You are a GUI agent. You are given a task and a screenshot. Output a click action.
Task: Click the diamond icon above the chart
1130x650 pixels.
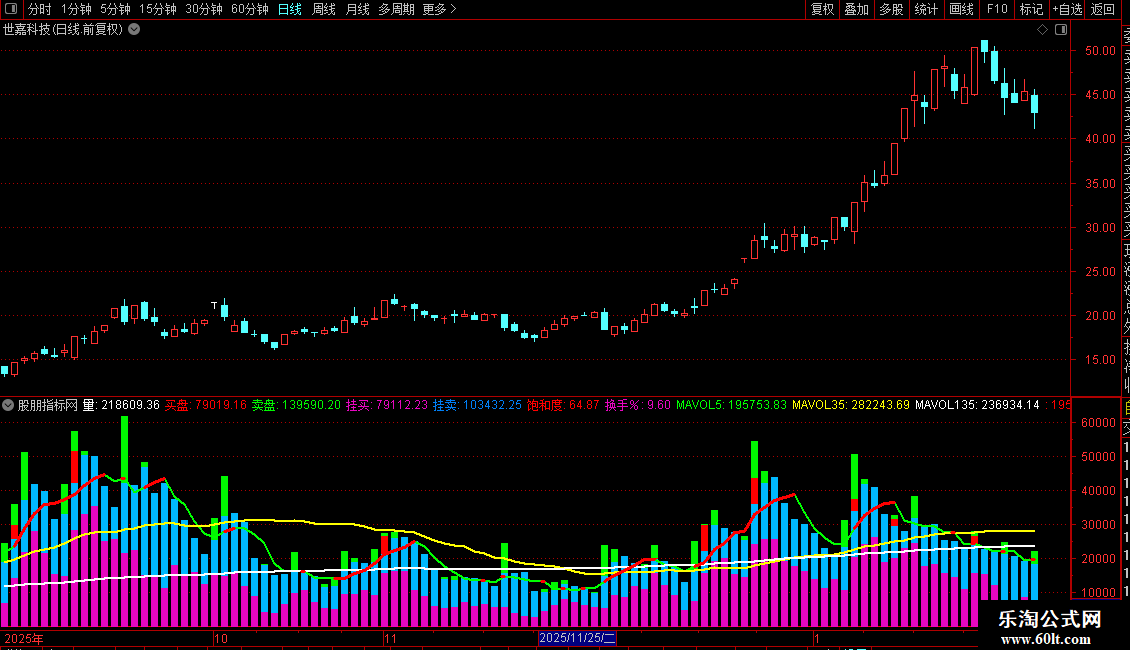(x=1042, y=30)
